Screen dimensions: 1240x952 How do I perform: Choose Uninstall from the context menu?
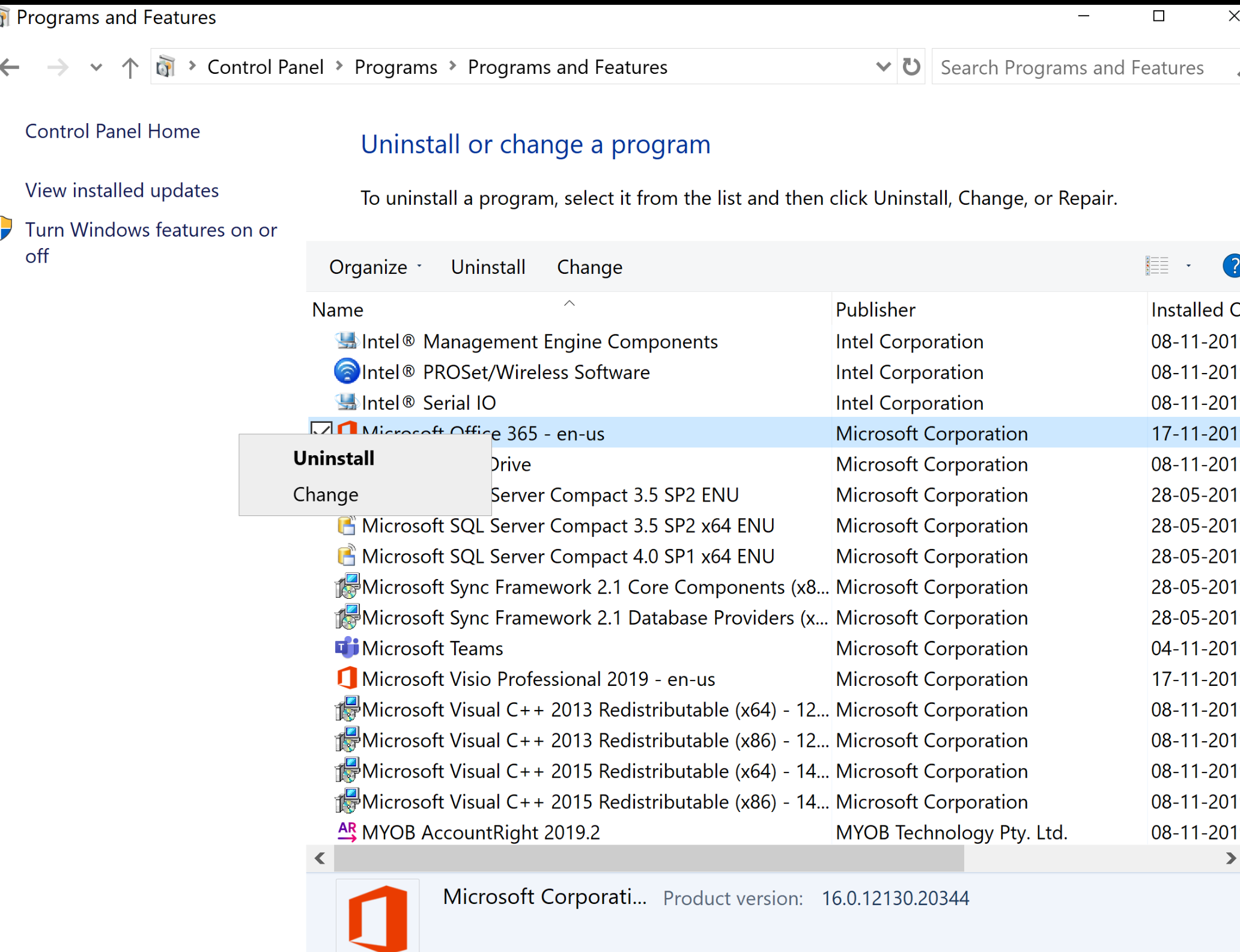click(334, 458)
